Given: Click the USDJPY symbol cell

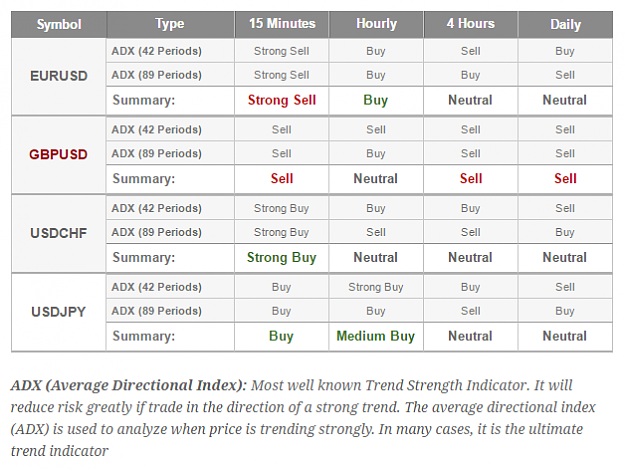Looking at the screenshot, I should pos(59,312).
